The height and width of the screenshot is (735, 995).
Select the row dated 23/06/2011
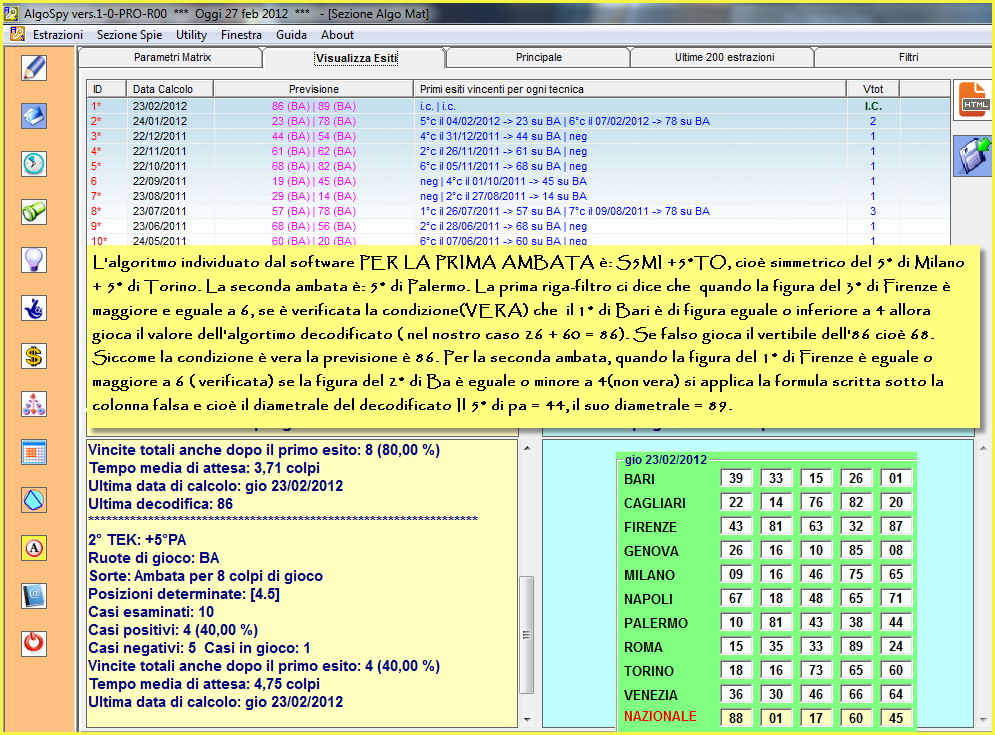coord(518,227)
